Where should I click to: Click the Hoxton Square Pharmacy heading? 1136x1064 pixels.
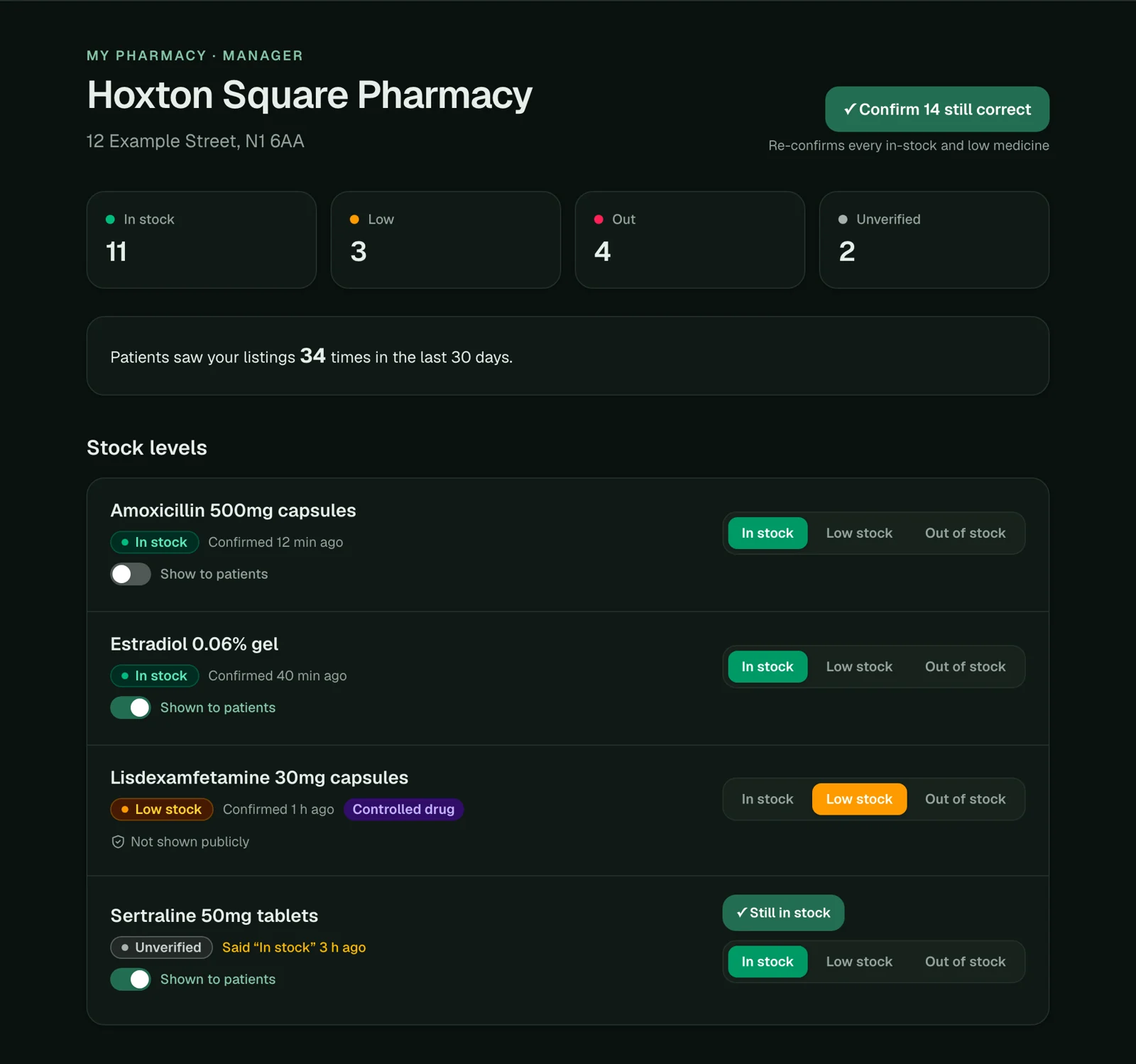[x=310, y=95]
